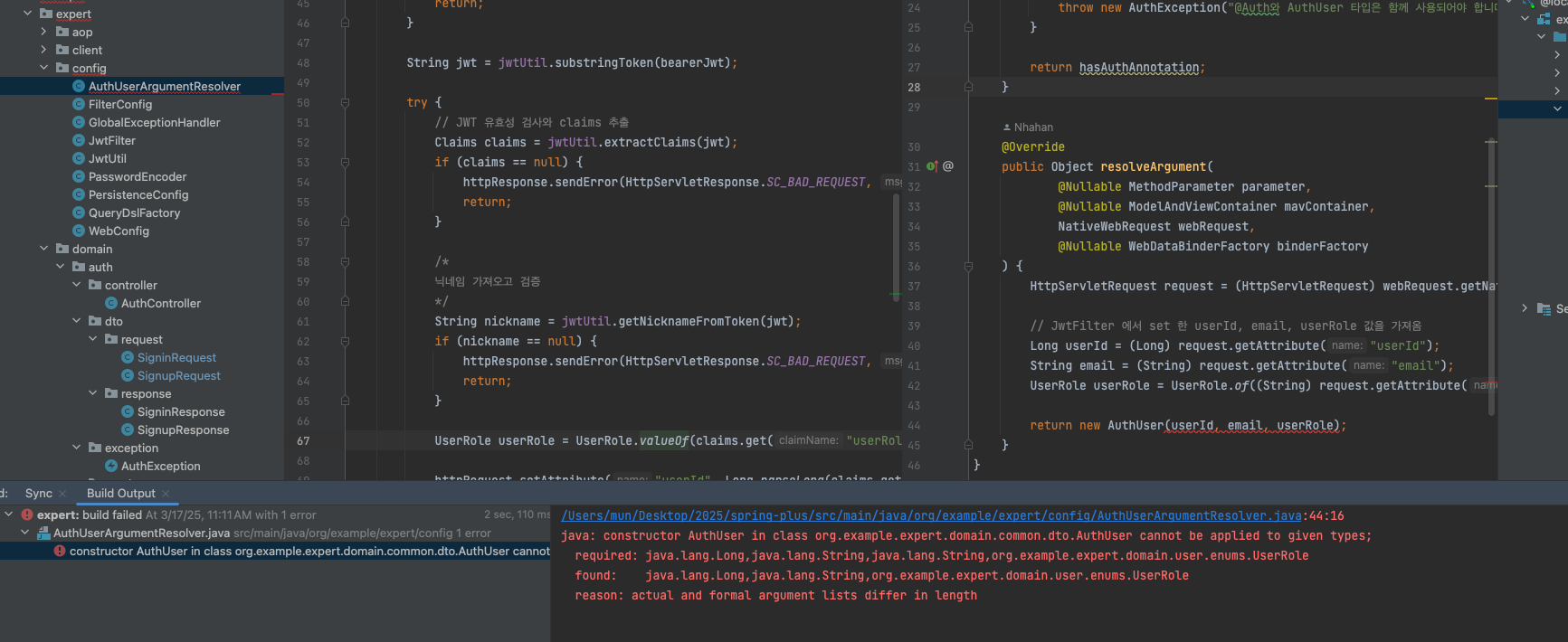Expand the aop package node
This screenshot has height=642, width=1568.
click(43, 32)
